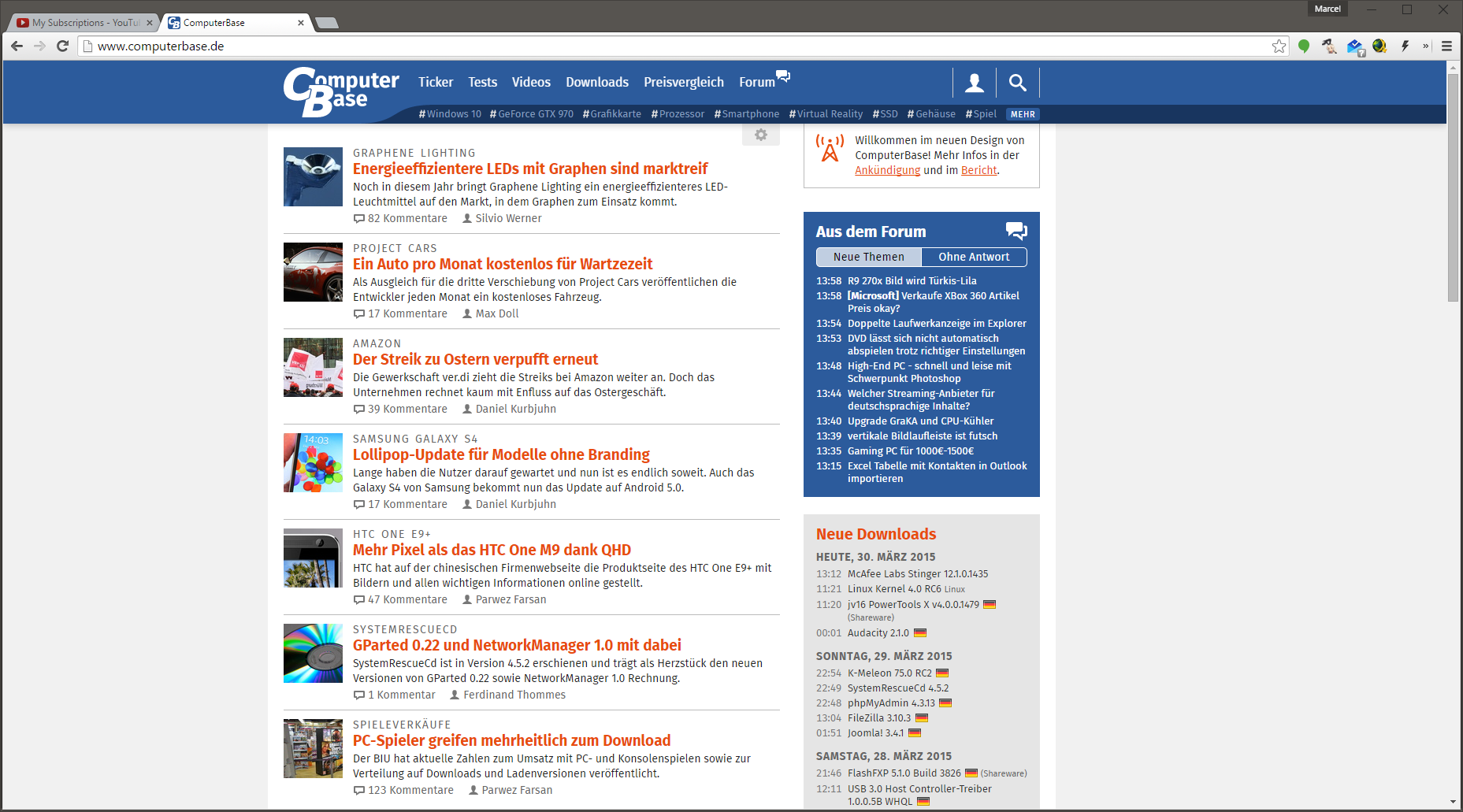Click the mail envelope extension icon
The height and width of the screenshot is (812, 1463).
(x=1355, y=46)
